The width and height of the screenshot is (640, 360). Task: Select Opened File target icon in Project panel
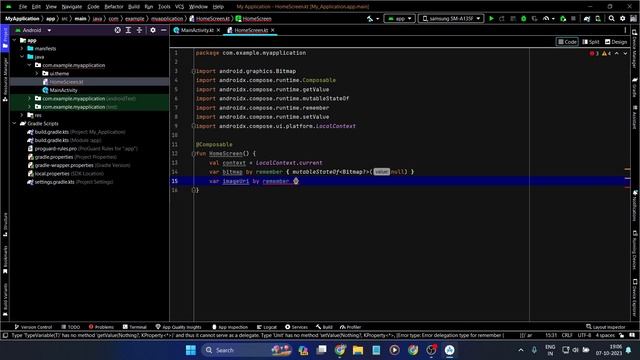click(x=118, y=30)
